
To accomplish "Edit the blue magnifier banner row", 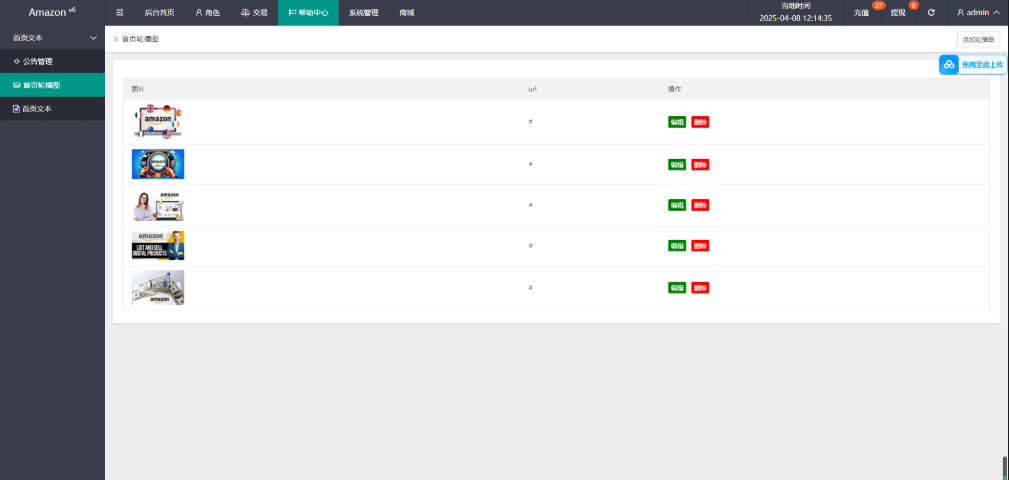I will click(x=677, y=165).
